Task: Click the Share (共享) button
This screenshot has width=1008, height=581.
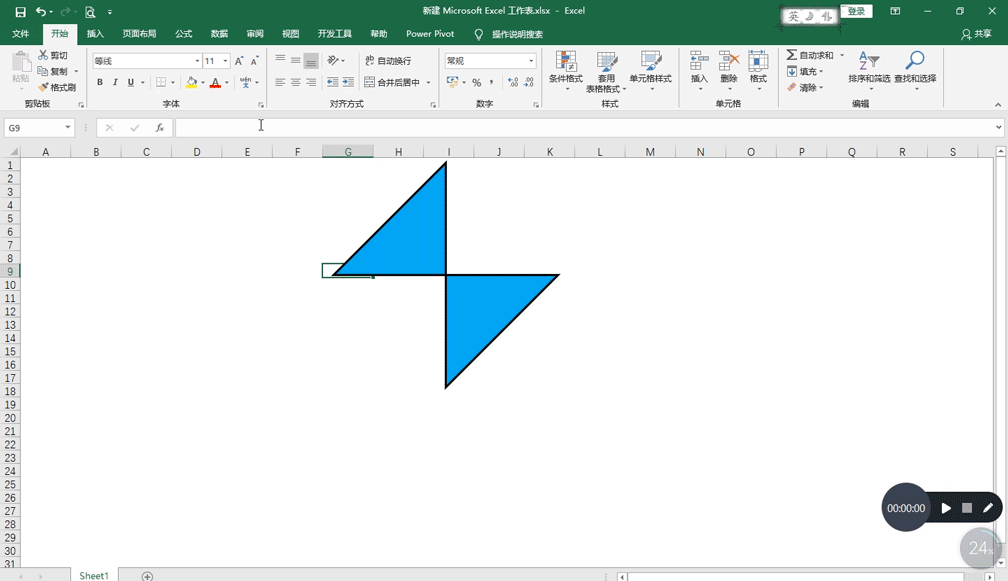Action: click(x=976, y=34)
